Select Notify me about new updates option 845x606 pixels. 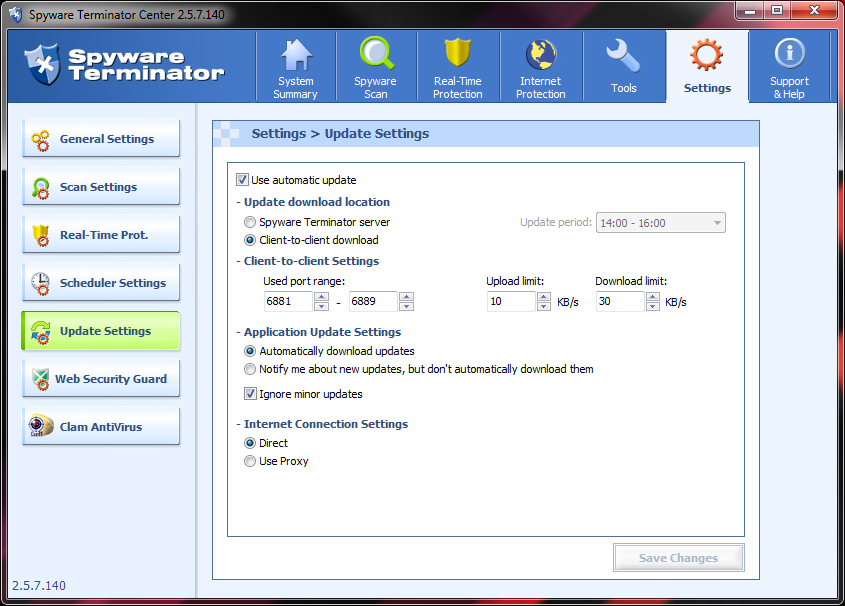250,369
